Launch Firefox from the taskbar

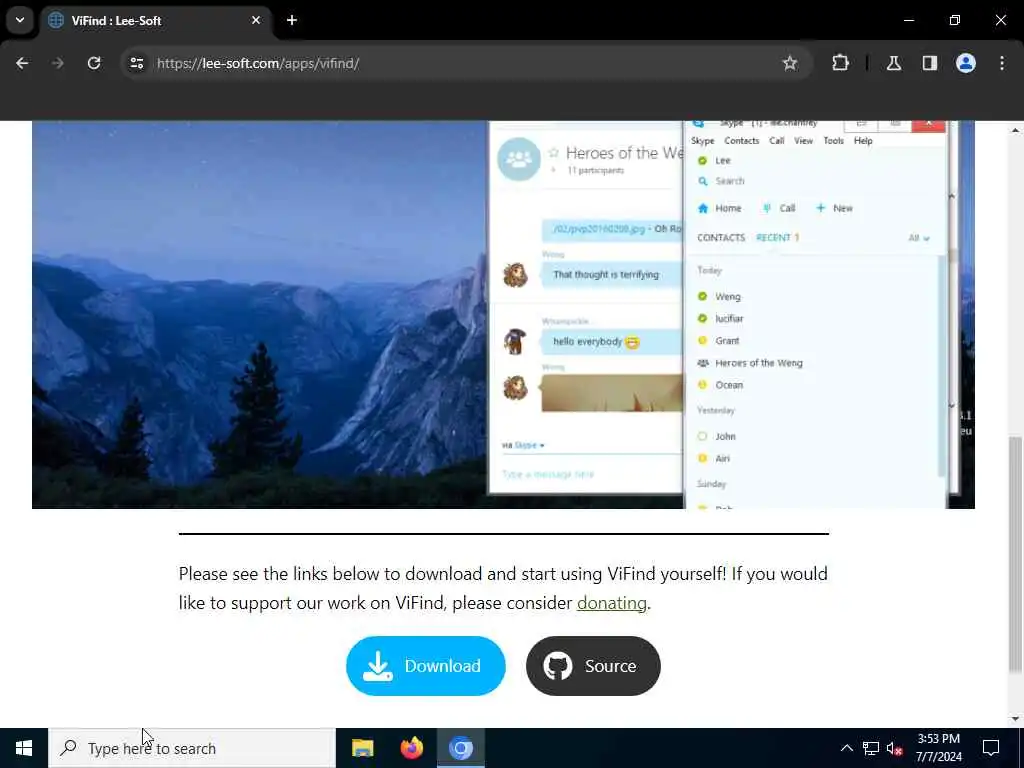click(x=411, y=748)
